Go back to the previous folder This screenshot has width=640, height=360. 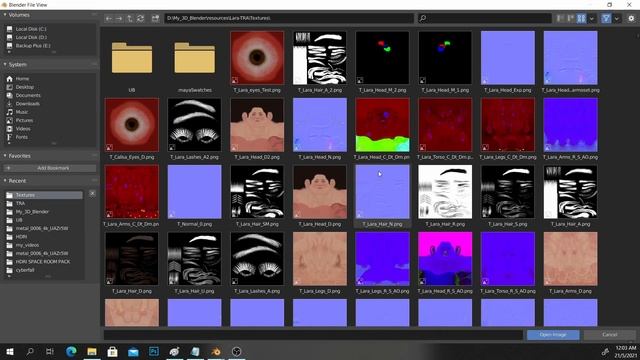[x=109, y=18]
